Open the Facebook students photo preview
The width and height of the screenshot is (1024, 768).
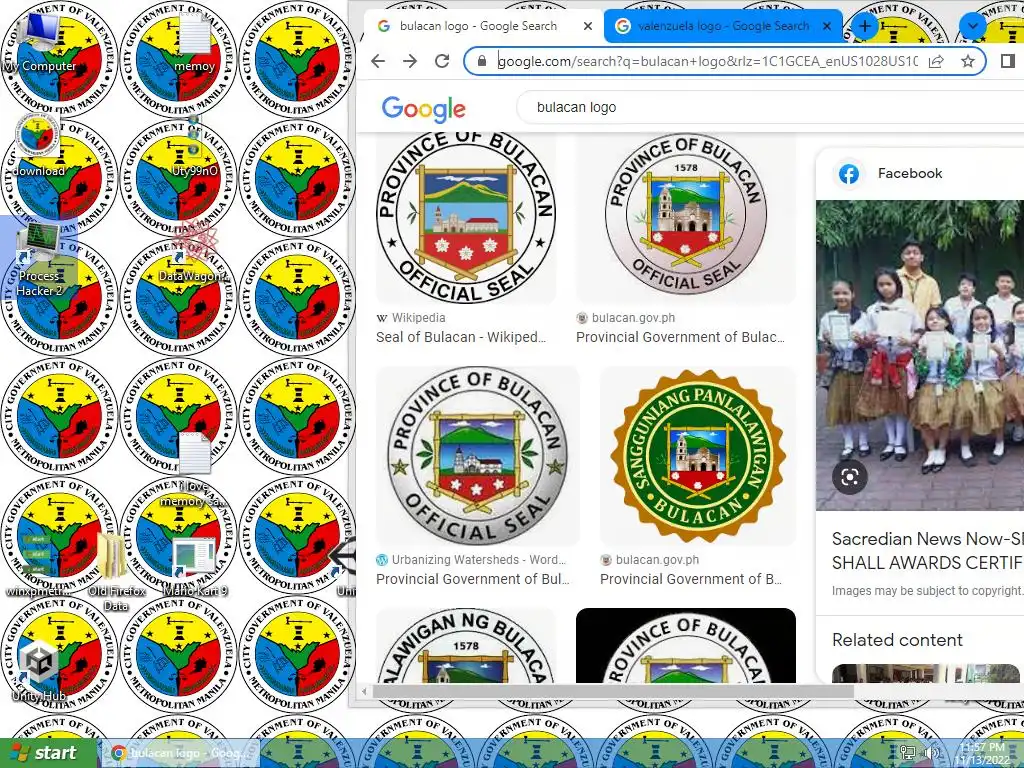[x=920, y=355]
